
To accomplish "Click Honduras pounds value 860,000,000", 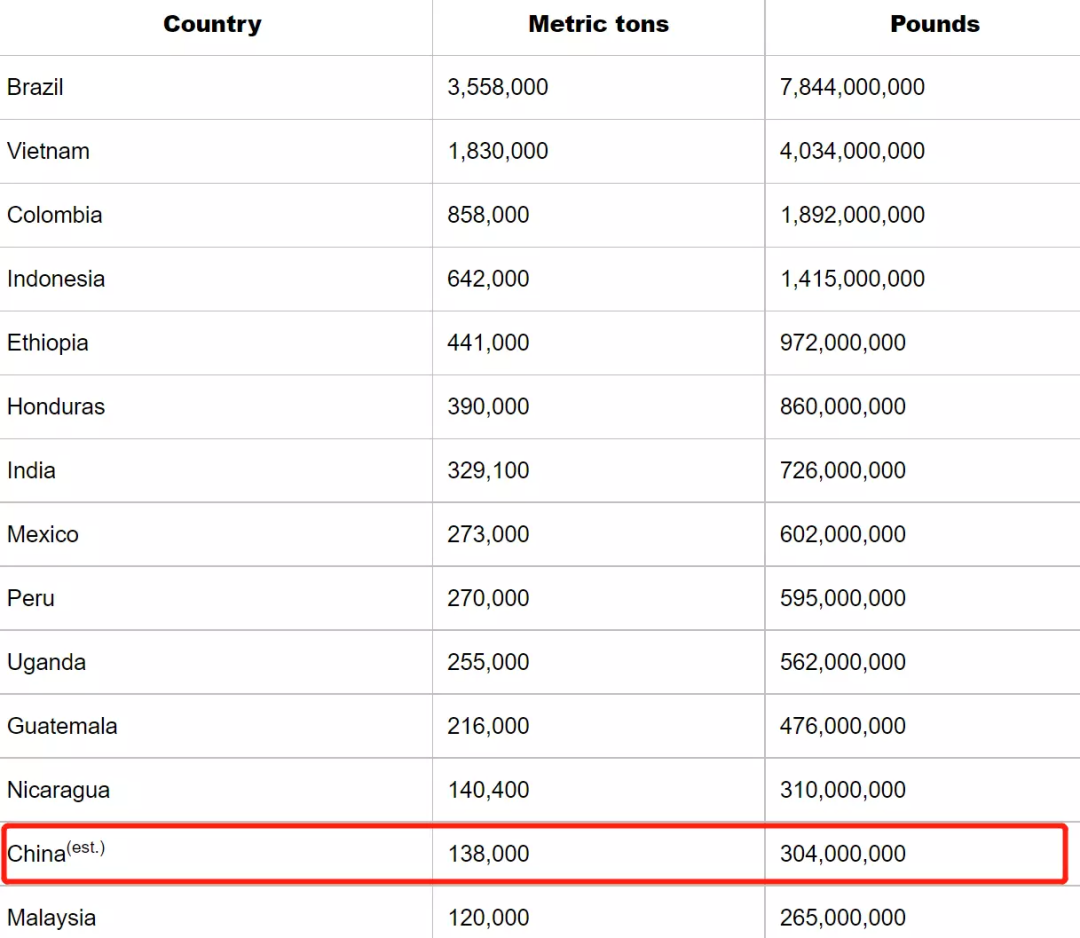I will [843, 407].
